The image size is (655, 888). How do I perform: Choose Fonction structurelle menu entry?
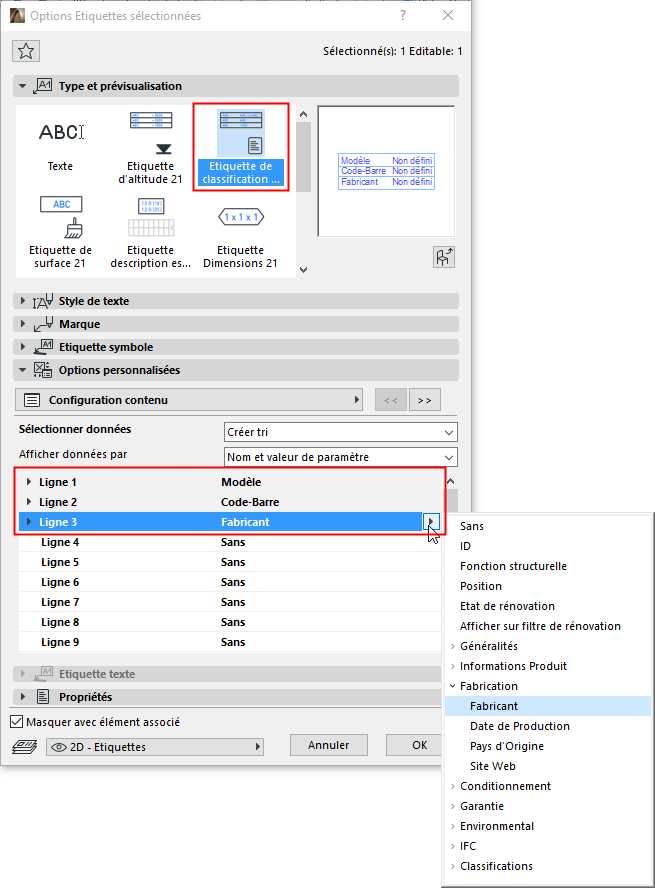513,566
